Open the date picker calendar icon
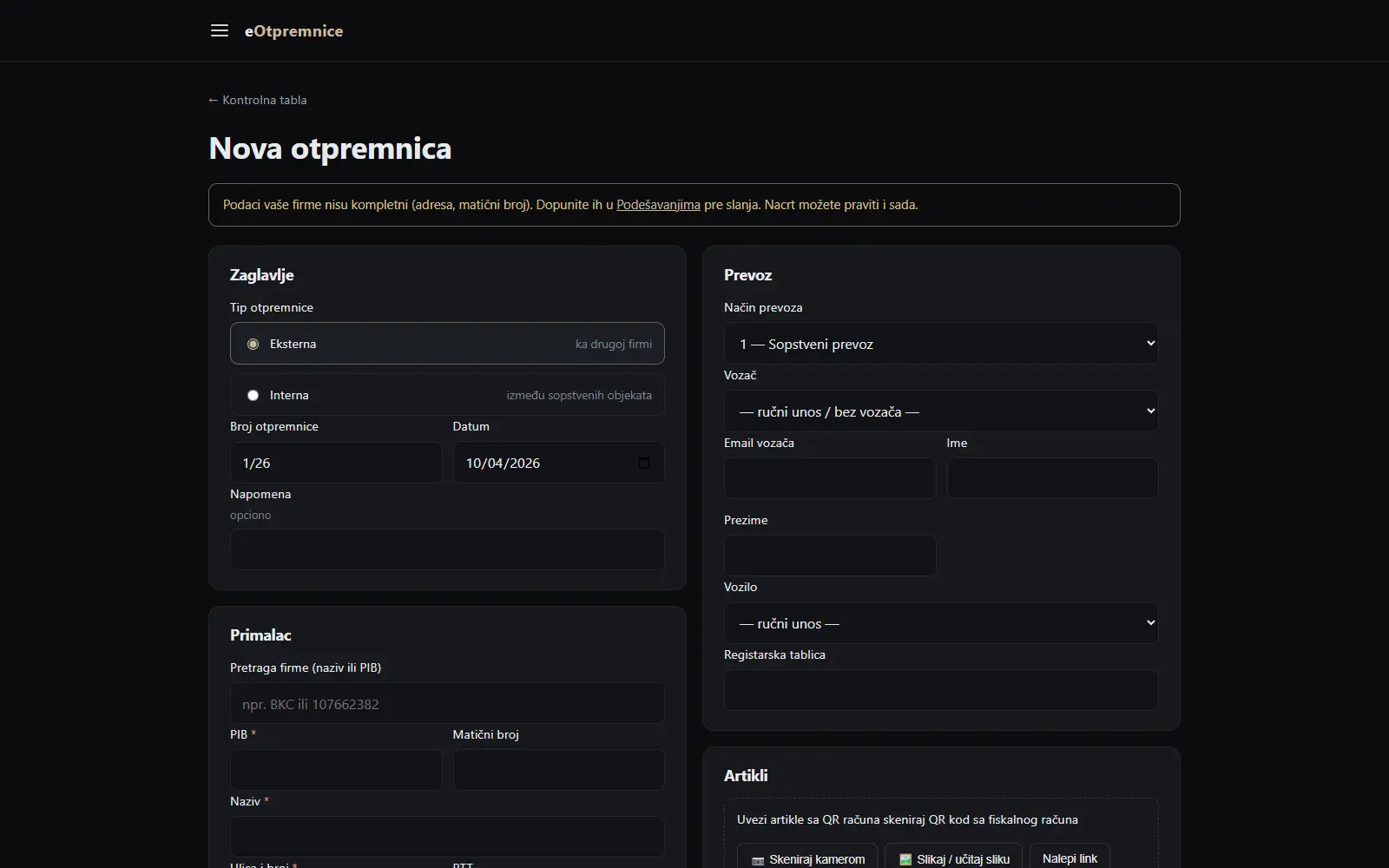The image size is (1389, 868). [x=644, y=463]
